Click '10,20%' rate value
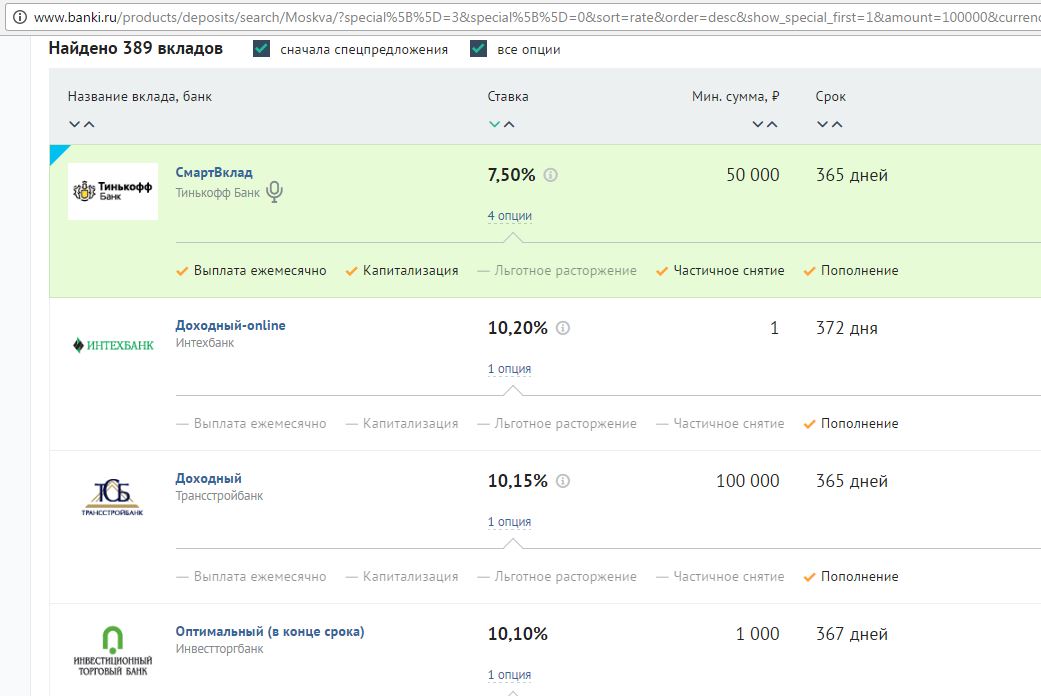The height and width of the screenshot is (696, 1041). tap(518, 328)
